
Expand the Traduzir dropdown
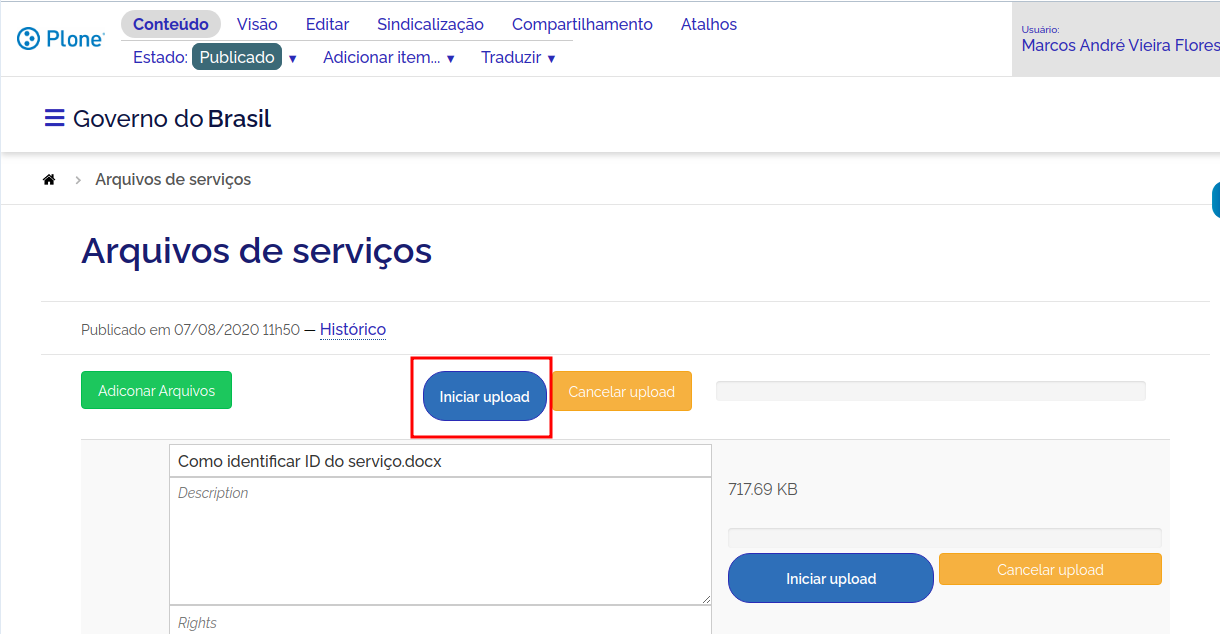tap(517, 58)
